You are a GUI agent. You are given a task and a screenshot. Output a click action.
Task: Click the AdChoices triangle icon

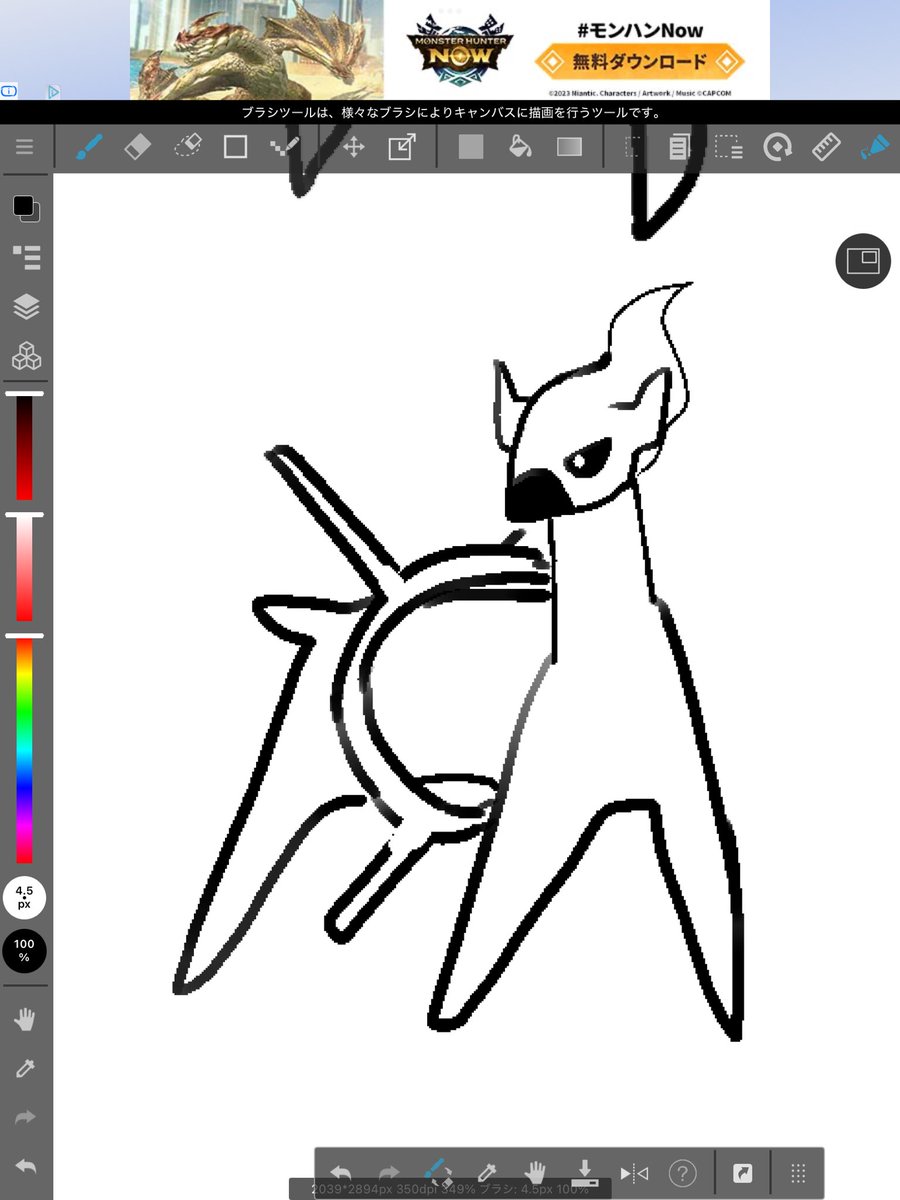pos(54,91)
